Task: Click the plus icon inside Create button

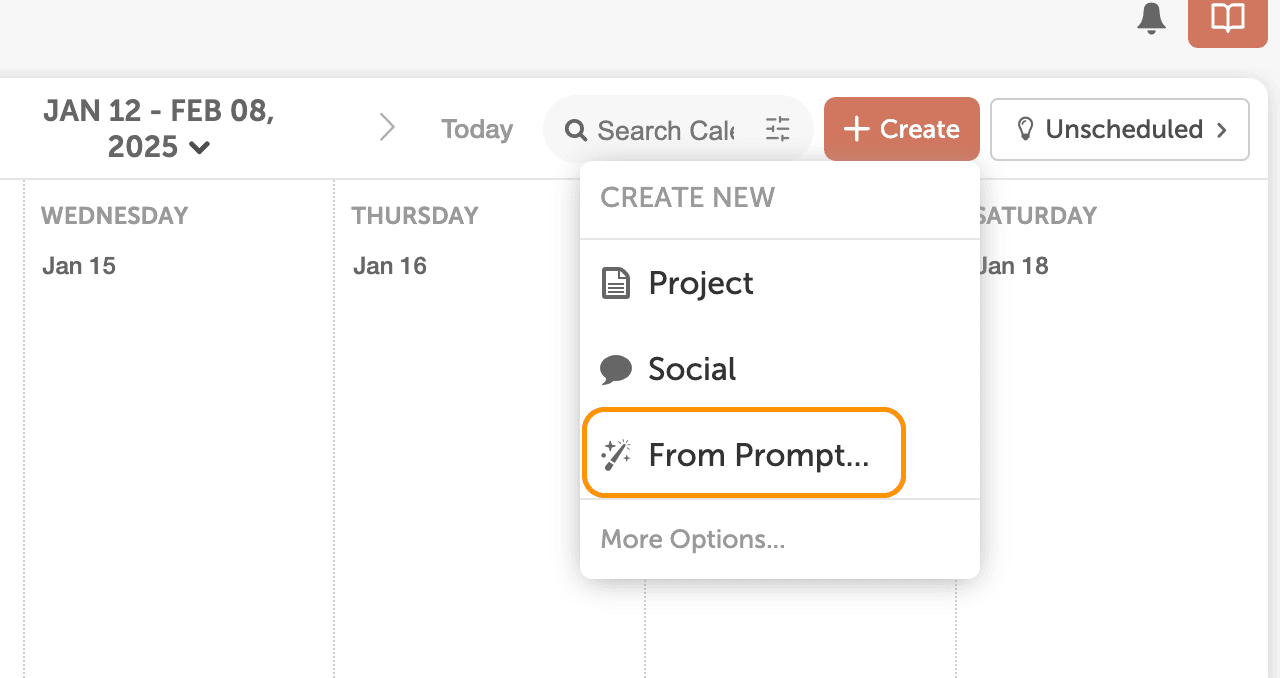Action: coord(856,128)
